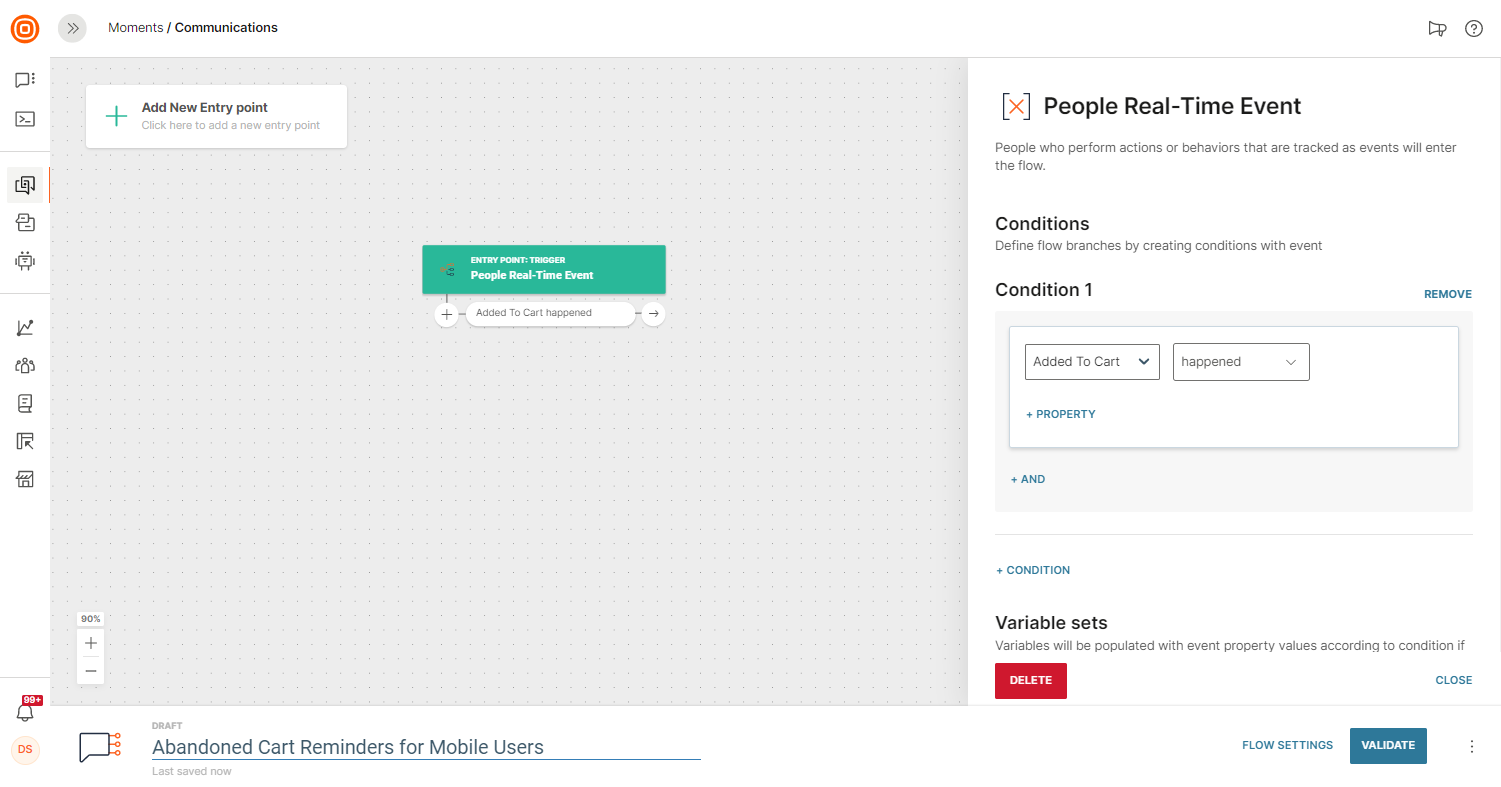Open the Added To Cart event dropdown
This screenshot has width=1501, height=787.
point(1092,362)
